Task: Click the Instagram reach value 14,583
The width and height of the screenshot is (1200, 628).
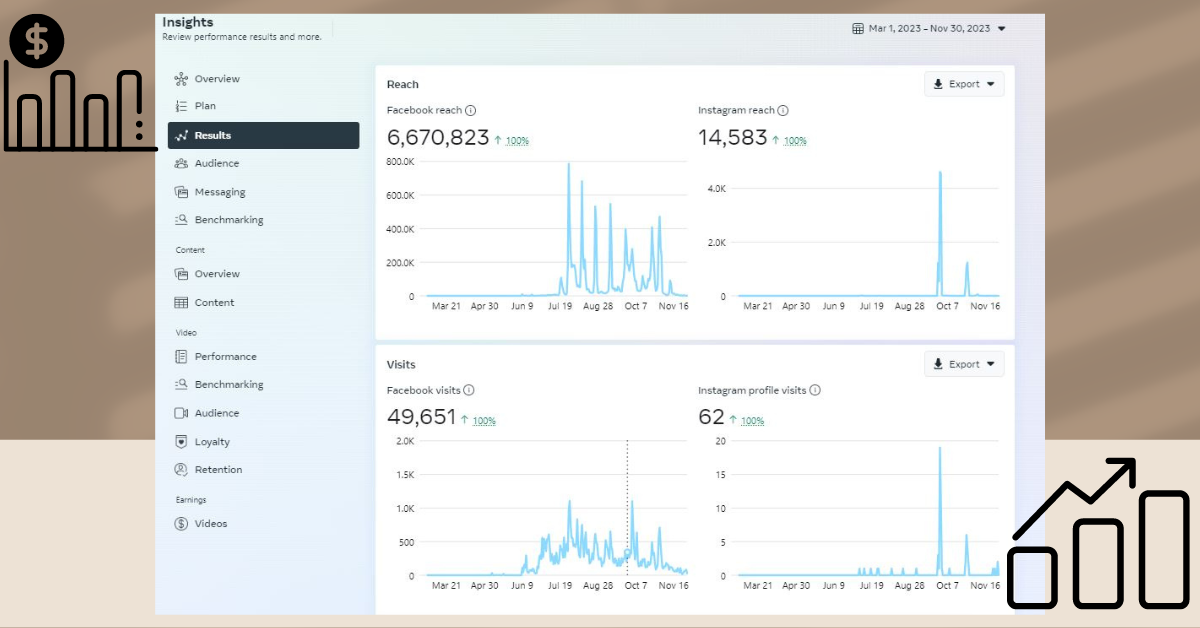Action: point(733,138)
